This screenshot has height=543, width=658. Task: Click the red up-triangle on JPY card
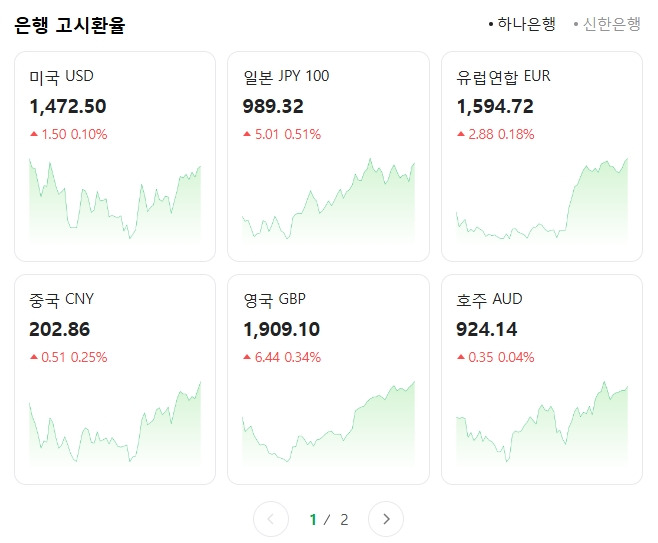coord(247,134)
